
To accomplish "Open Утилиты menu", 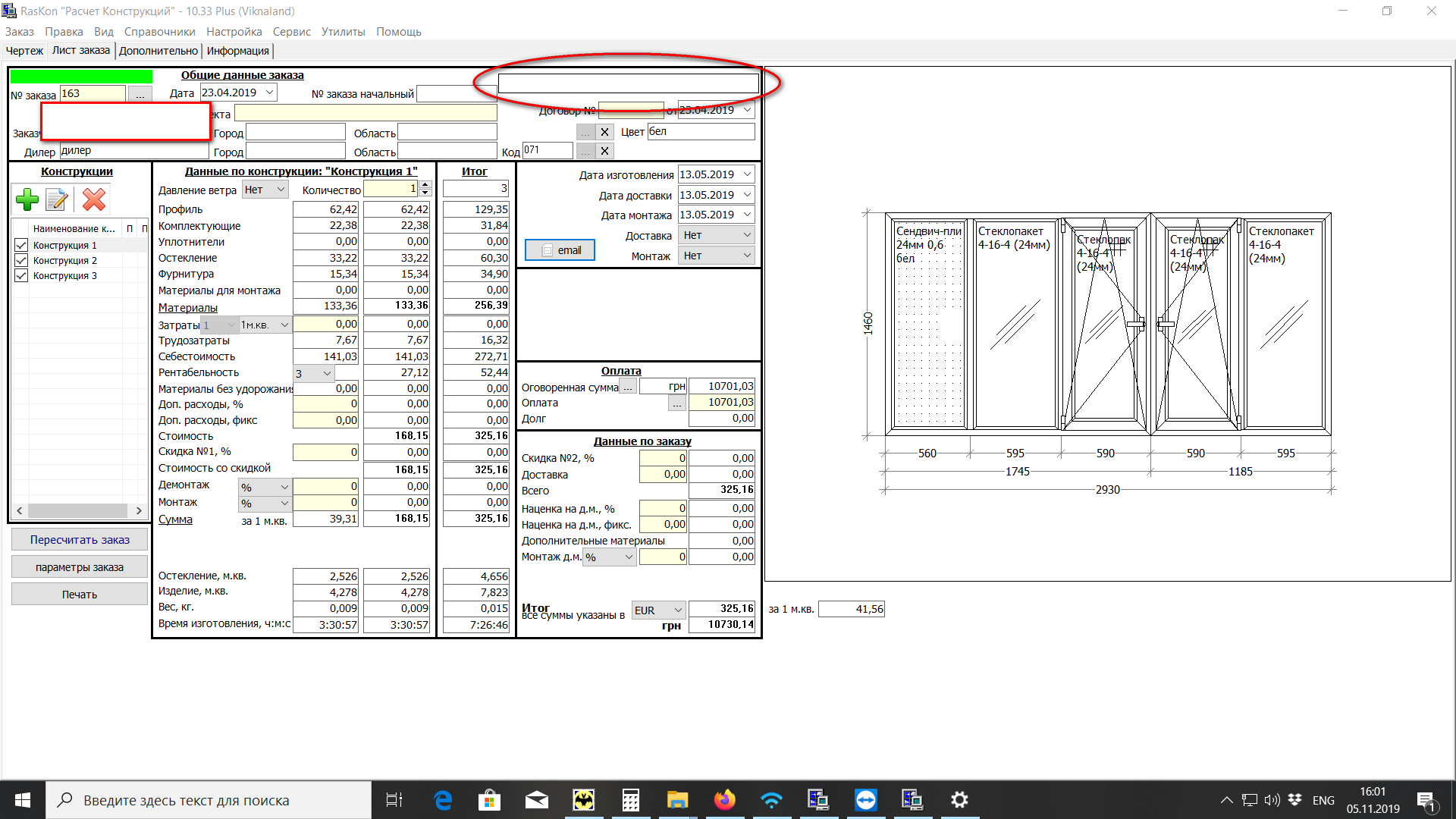I will pyautogui.click(x=343, y=32).
